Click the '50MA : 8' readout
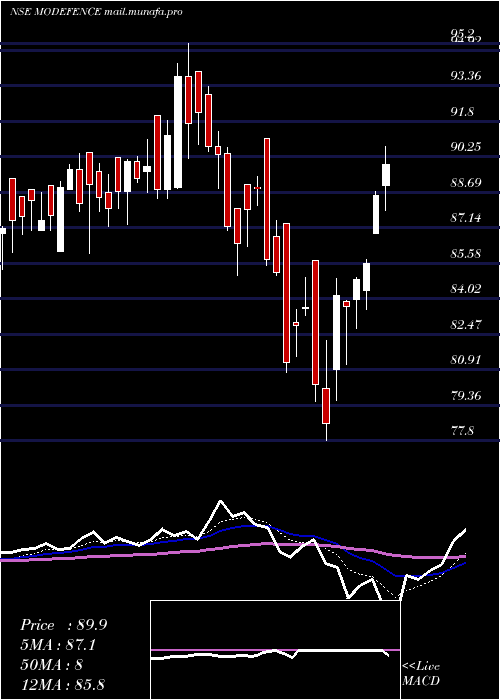500x700 pixels. click(52, 665)
